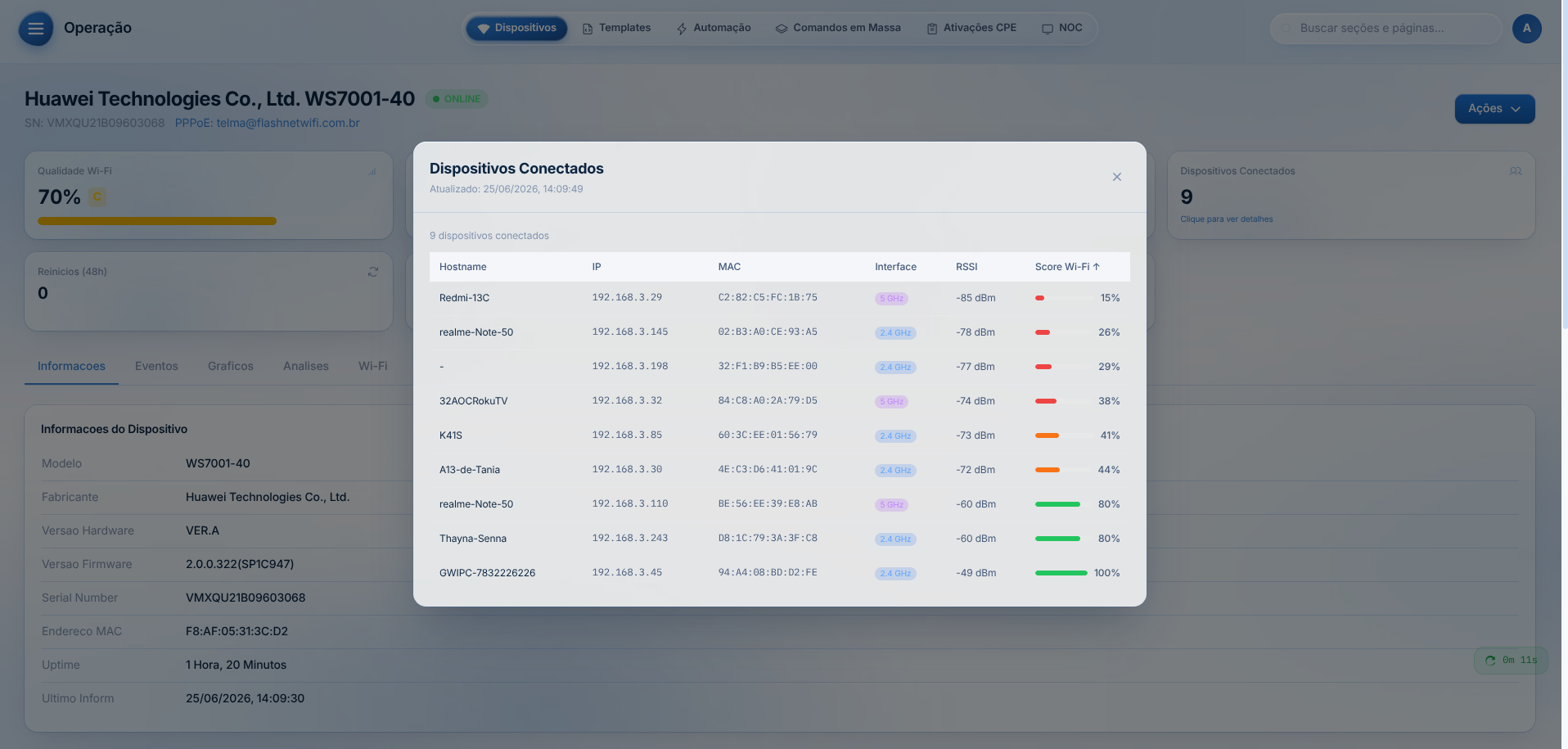
Task: Open the Automação navigation item
Action: pyautogui.click(x=714, y=28)
